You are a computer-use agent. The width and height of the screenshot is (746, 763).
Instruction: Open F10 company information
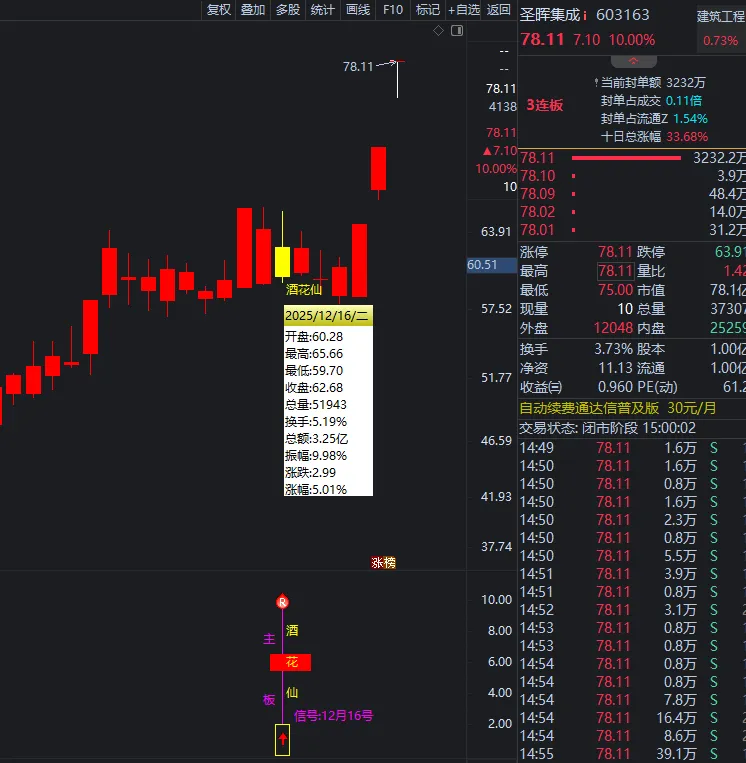point(393,10)
